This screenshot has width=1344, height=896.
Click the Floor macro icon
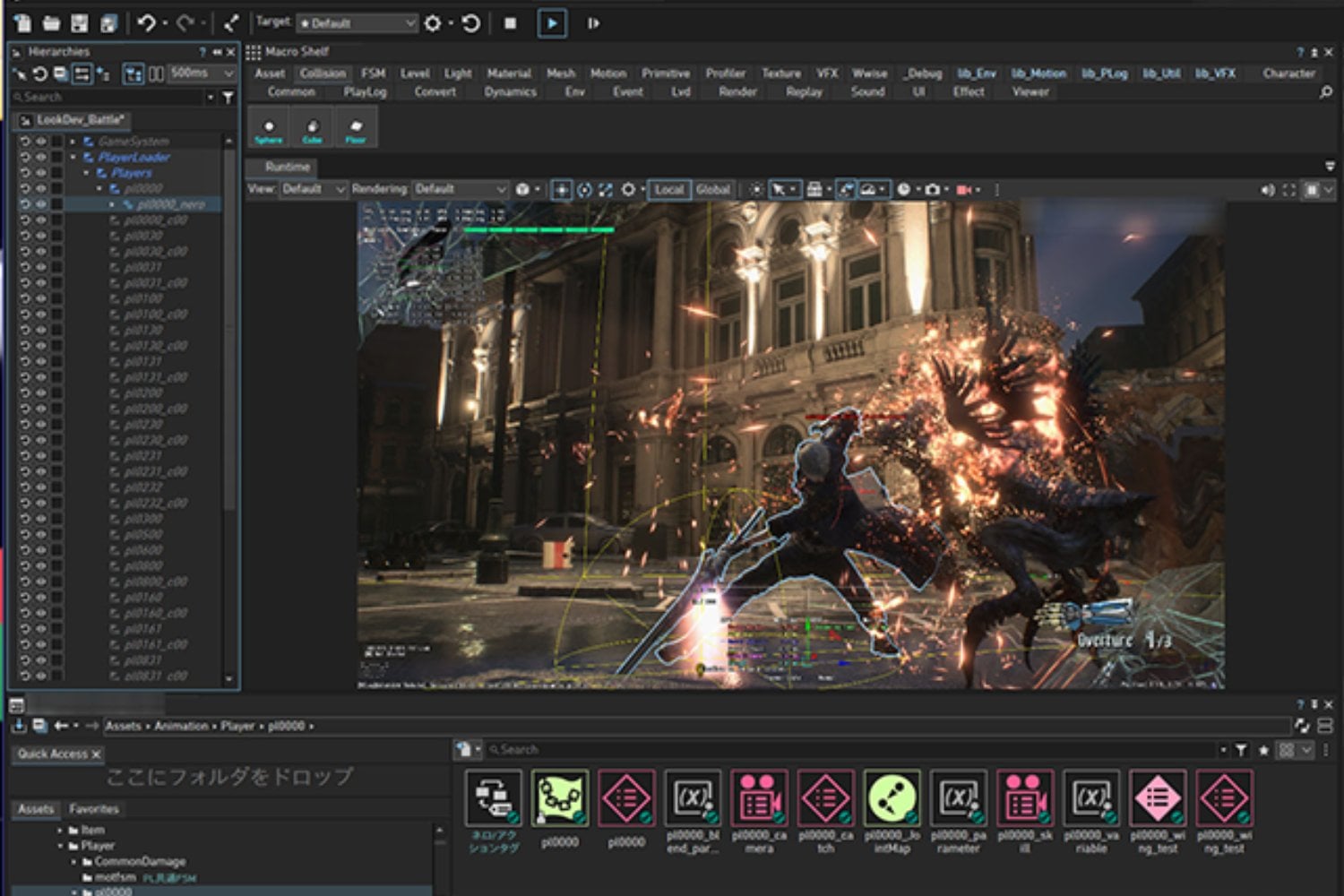[356, 127]
